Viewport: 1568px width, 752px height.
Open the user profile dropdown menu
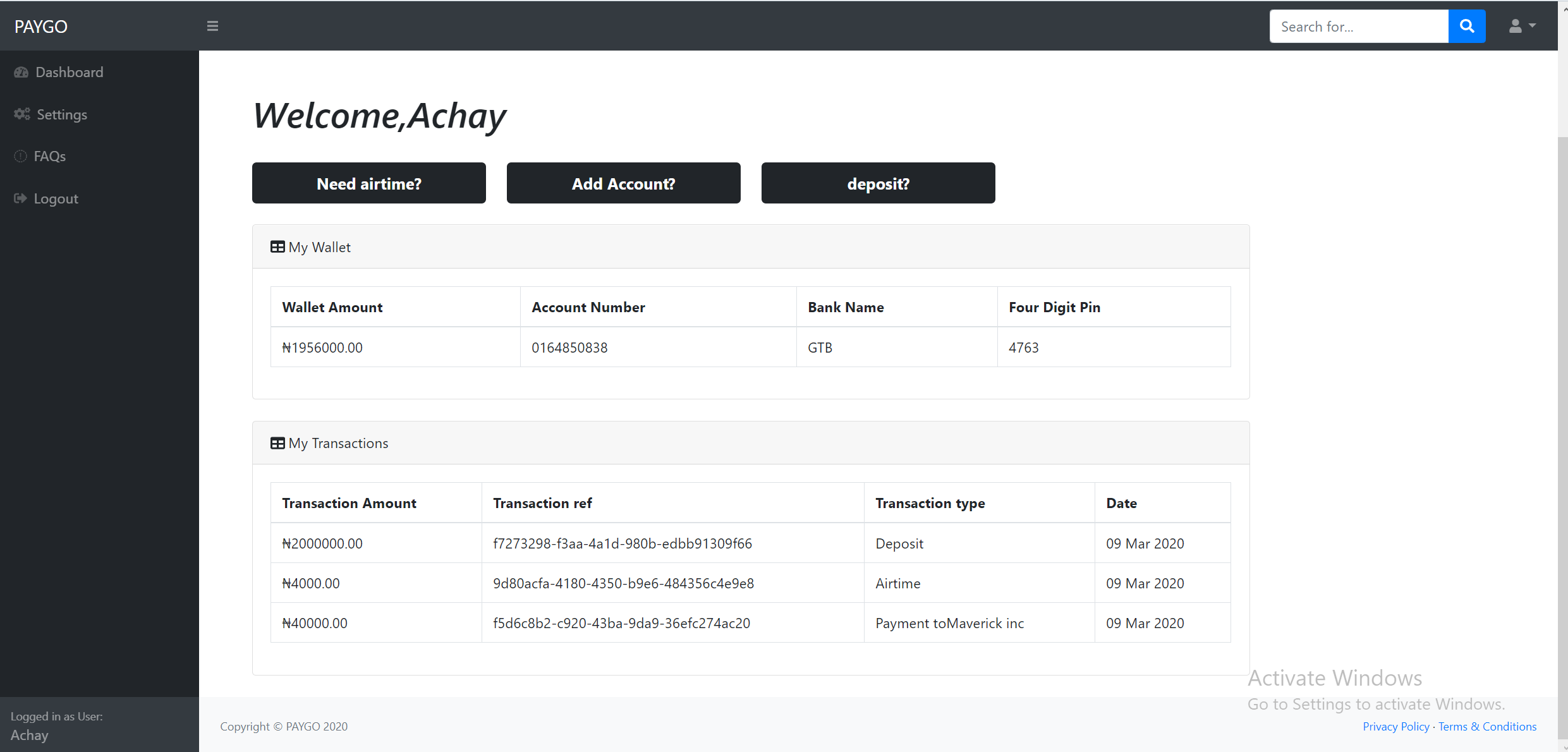click(1522, 27)
